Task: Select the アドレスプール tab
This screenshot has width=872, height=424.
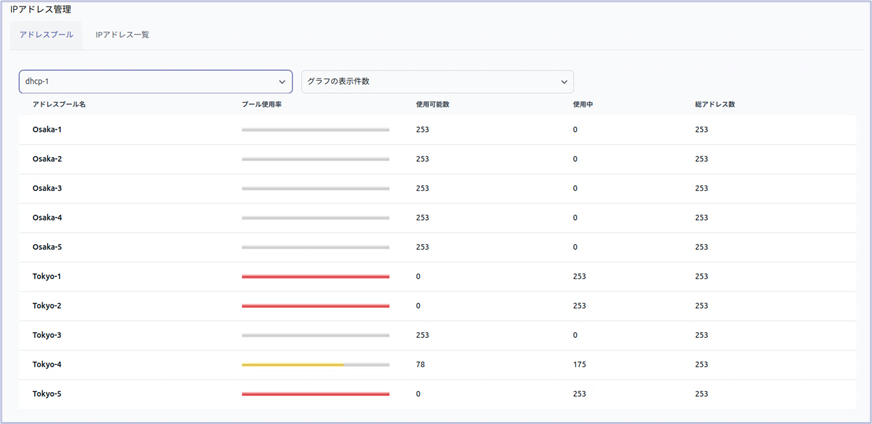Action: [x=46, y=35]
